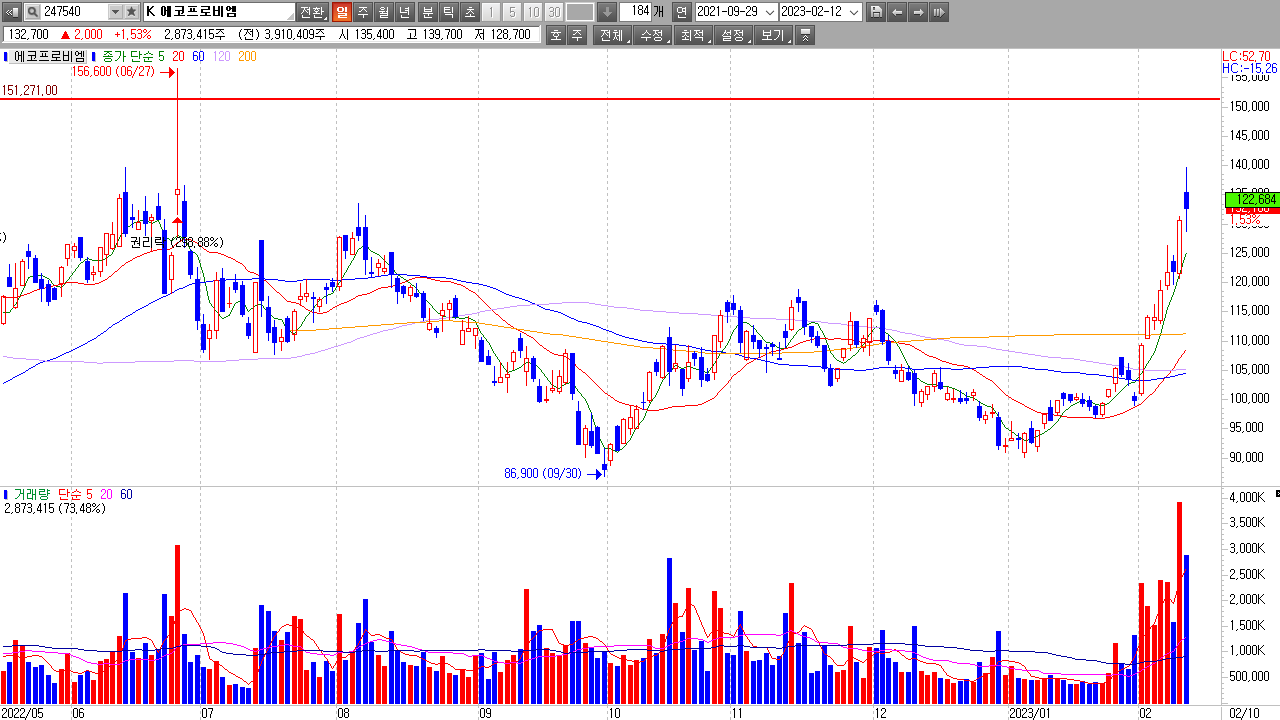Click the change percent +1.53%
The image size is (1280, 720).
click(x=133, y=35)
